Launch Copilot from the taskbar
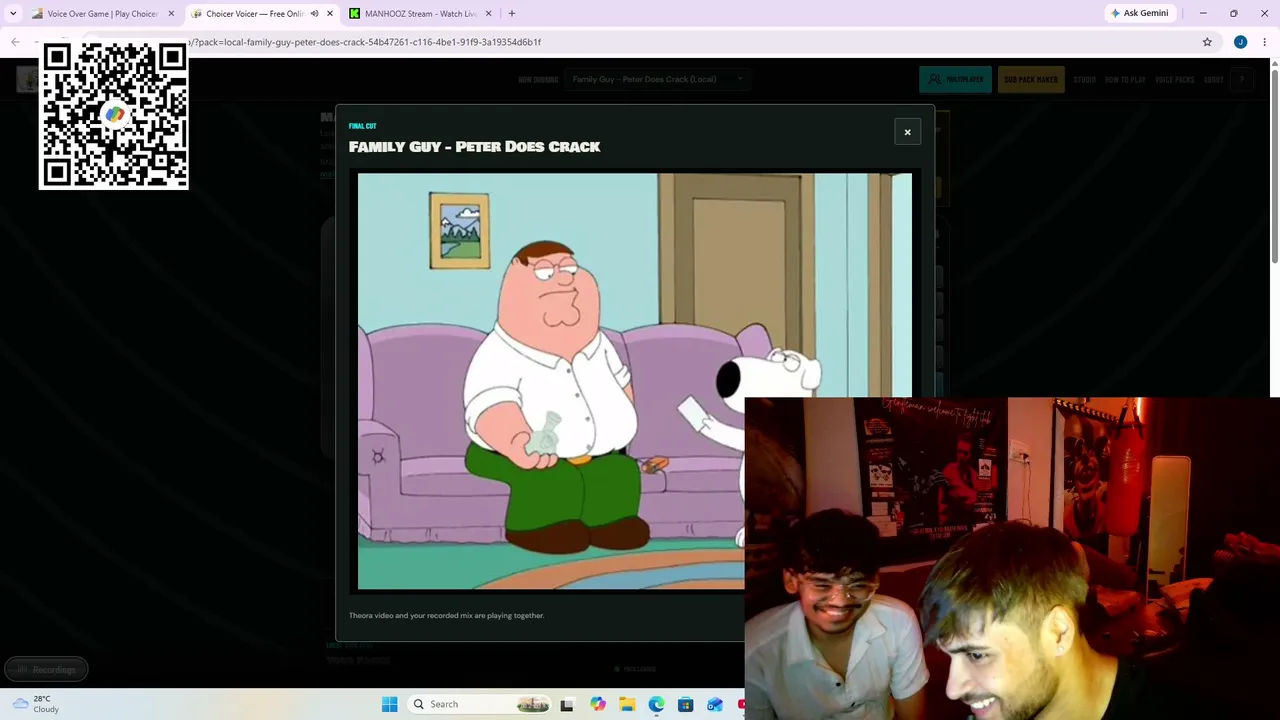 point(597,704)
